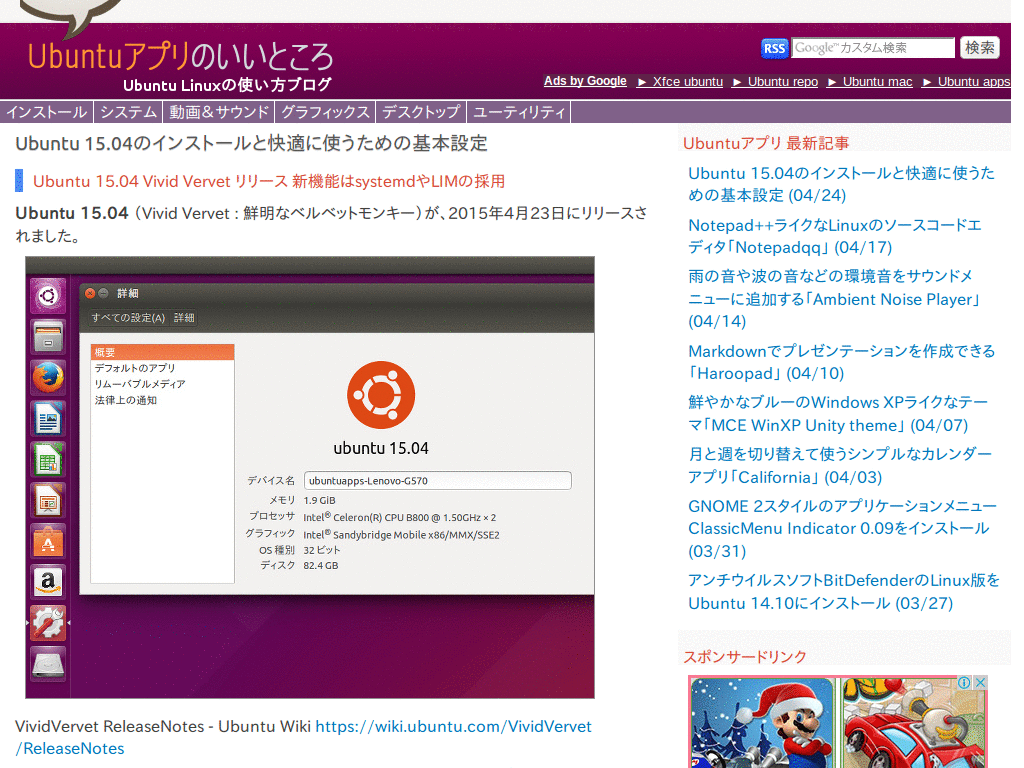Click the 検索 search button

point(980,48)
